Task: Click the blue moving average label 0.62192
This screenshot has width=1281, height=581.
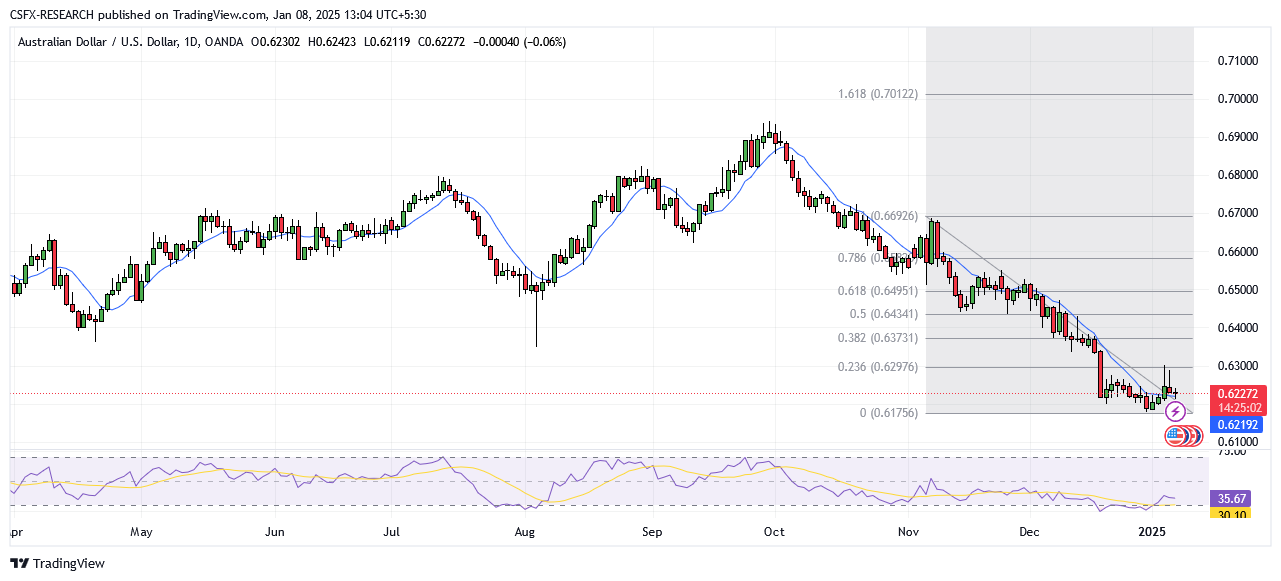Action: [1239, 424]
